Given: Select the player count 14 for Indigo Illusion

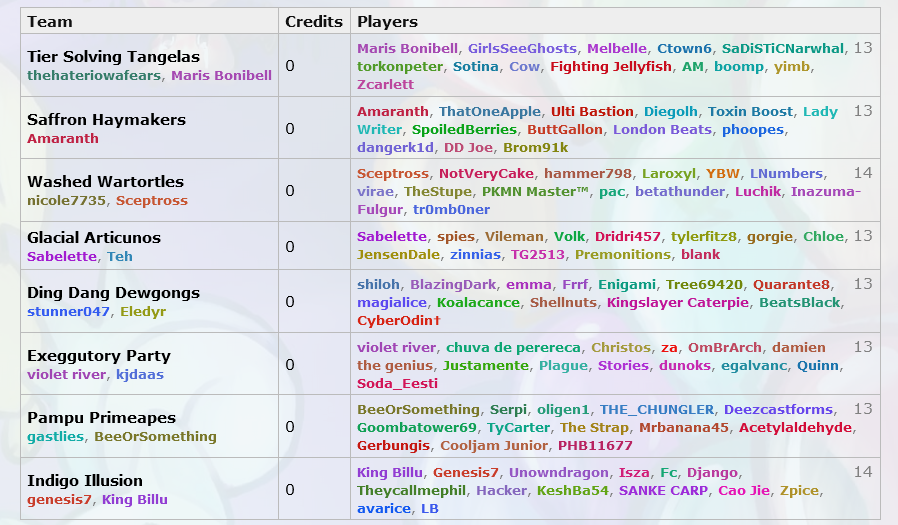Looking at the screenshot, I should pos(863,472).
